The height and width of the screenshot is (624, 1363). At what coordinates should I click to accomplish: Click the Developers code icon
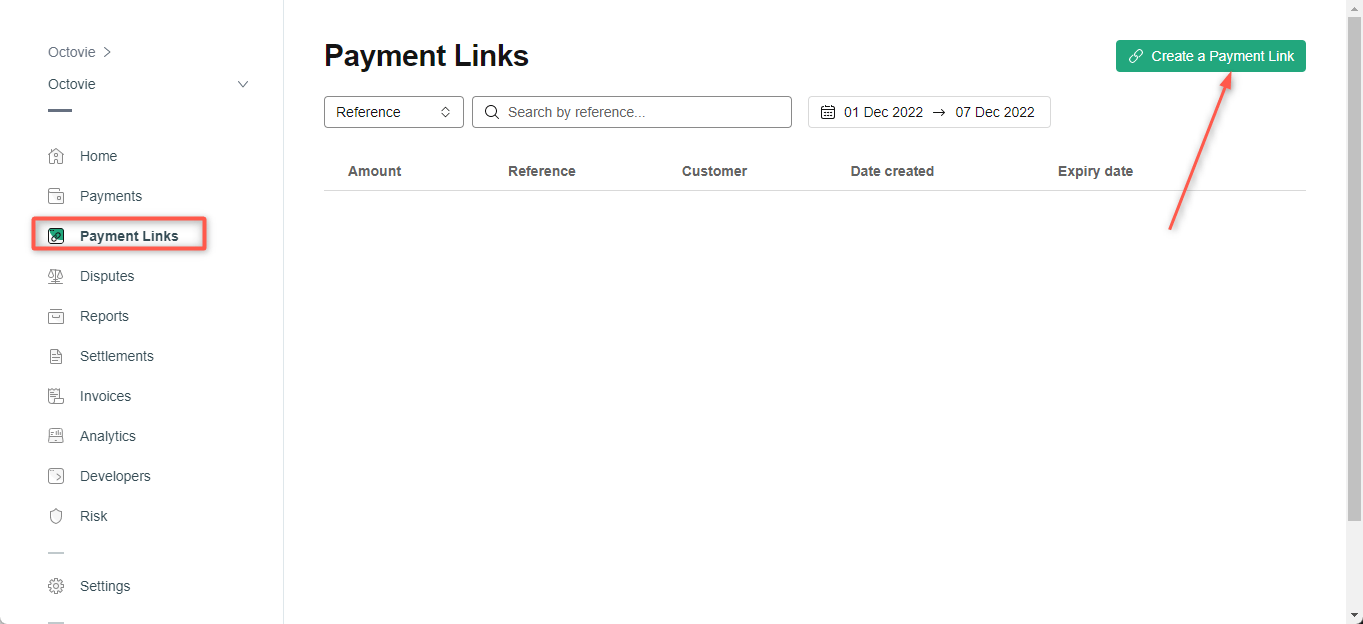(x=57, y=476)
